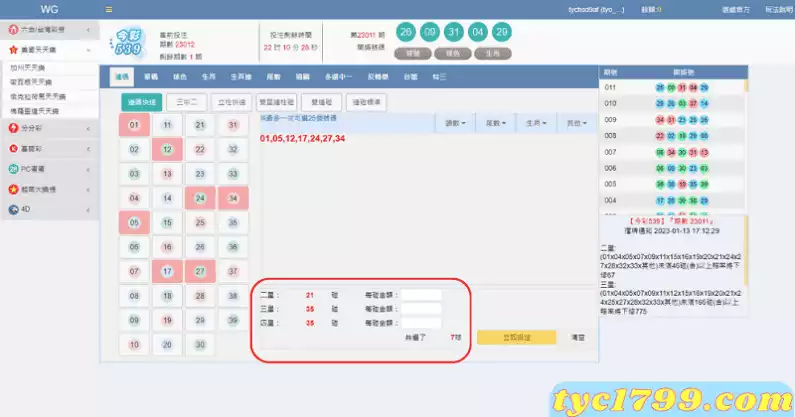Click the teal 28 icon next to PC蛋蛋
795x417 pixels.
click(14, 169)
